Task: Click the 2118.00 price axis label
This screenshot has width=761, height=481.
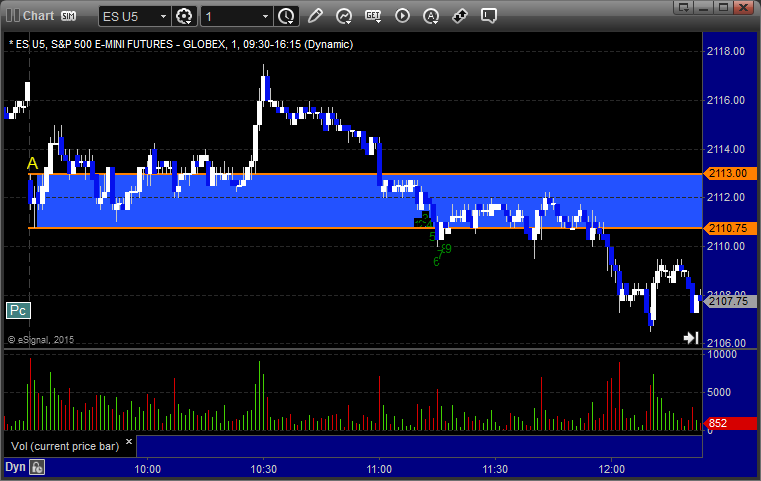Action: [726, 51]
